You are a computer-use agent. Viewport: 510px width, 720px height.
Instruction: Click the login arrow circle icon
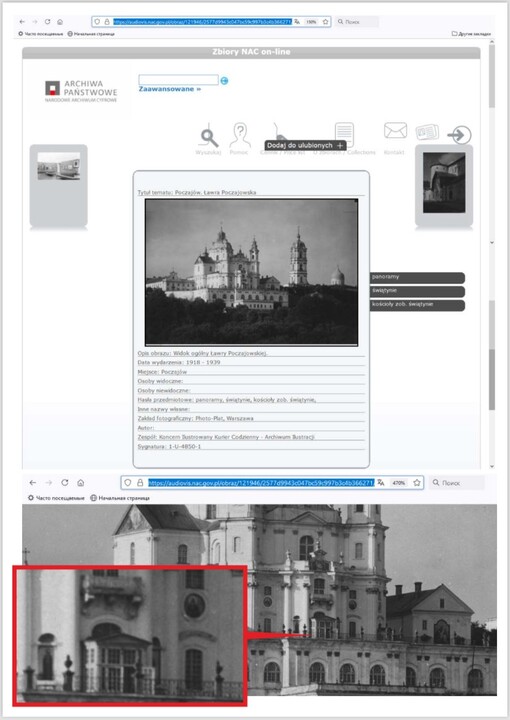(x=460, y=135)
